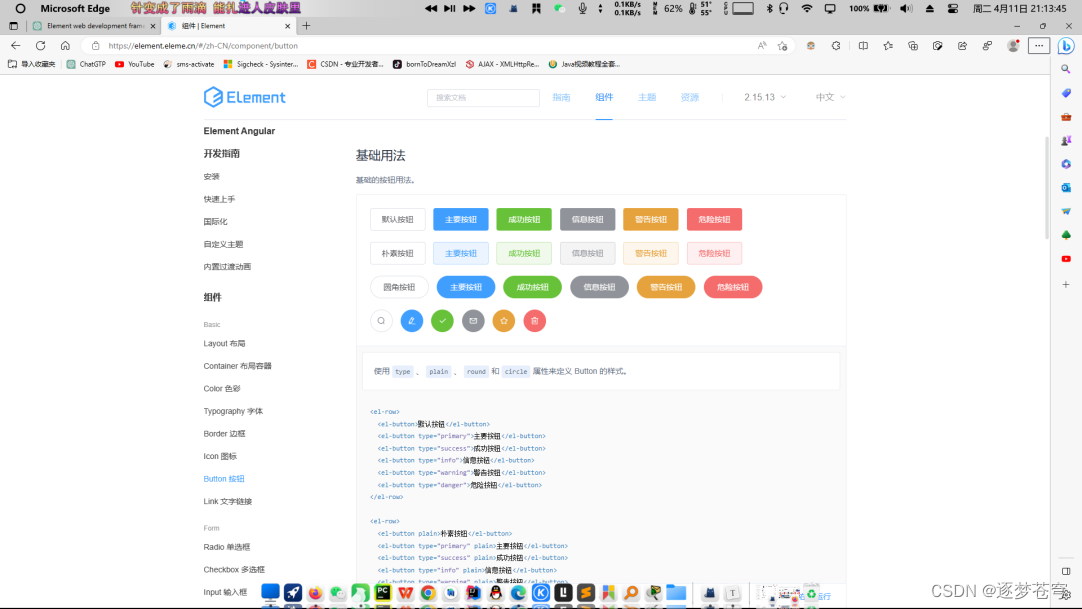The width and height of the screenshot is (1082, 609).
Task: Select the 组件 | Element browser tab
Action: pos(230,26)
